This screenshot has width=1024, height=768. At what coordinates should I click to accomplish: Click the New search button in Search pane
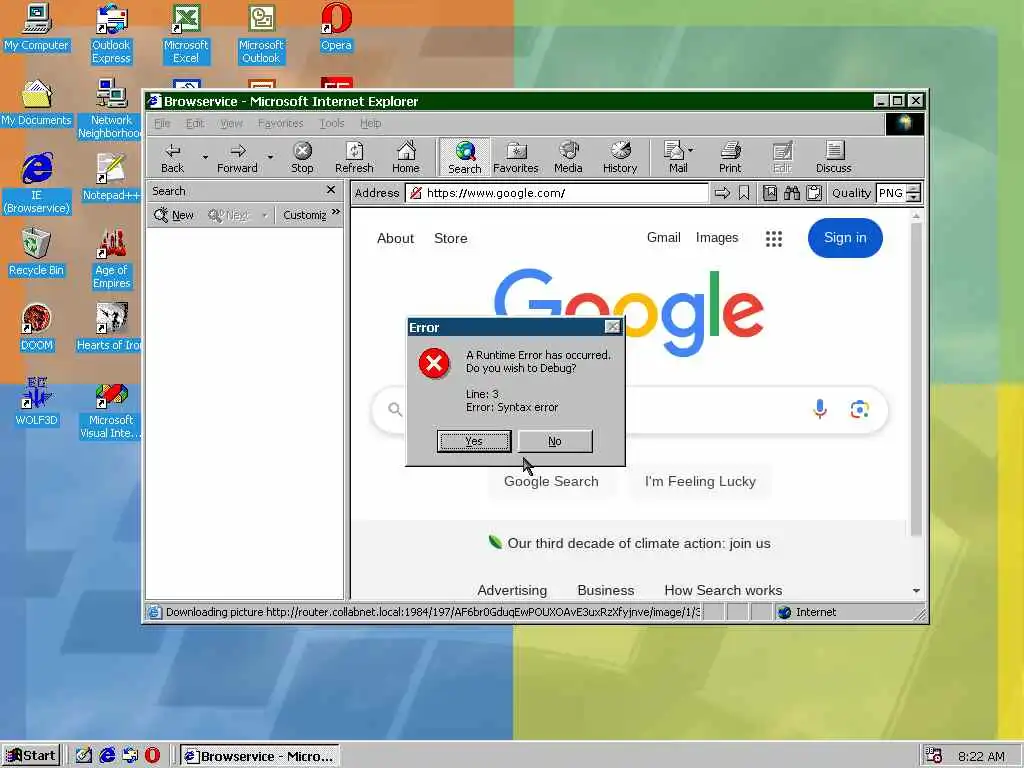(x=174, y=216)
